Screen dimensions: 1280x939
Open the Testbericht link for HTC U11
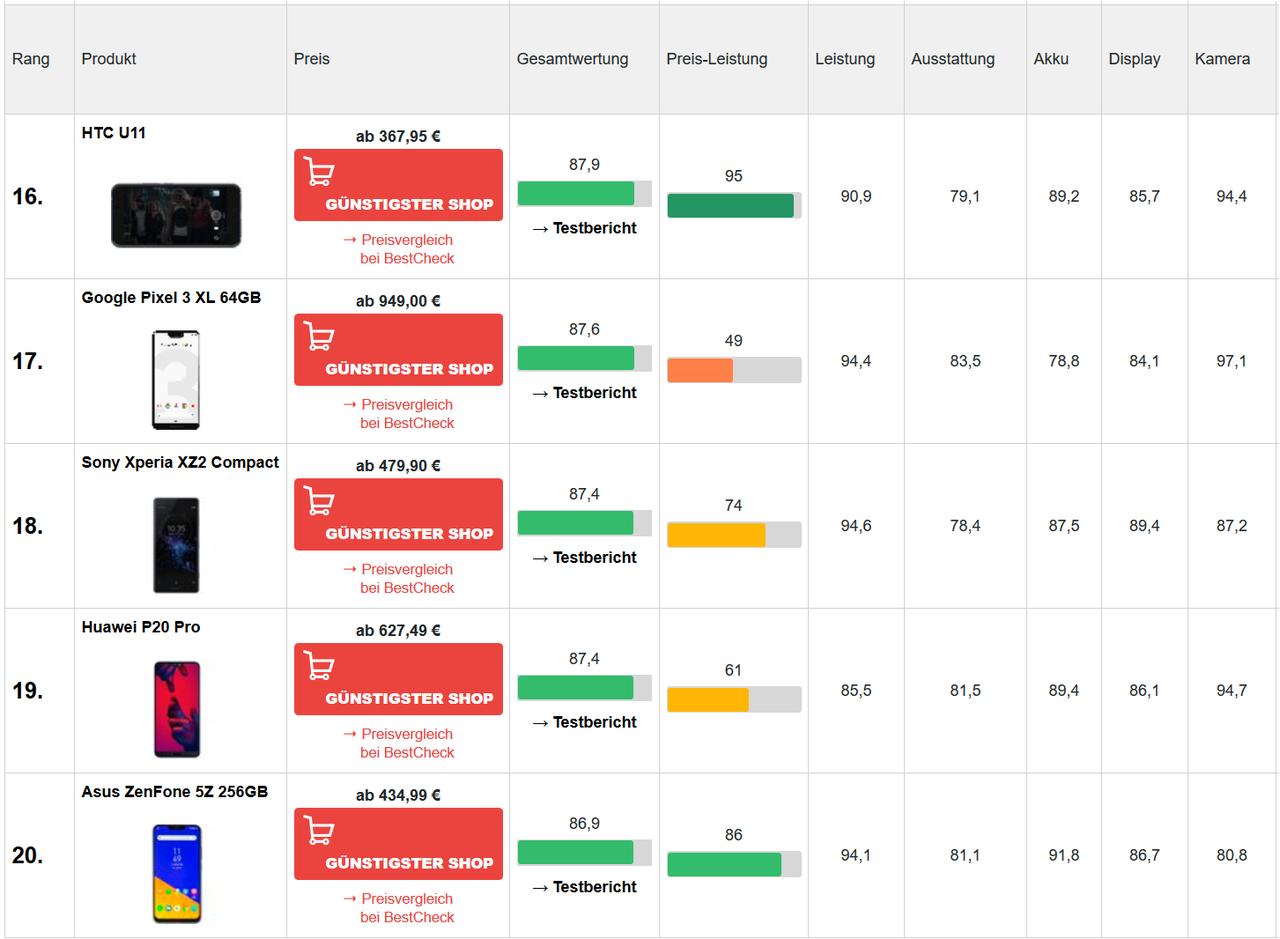pos(584,228)
